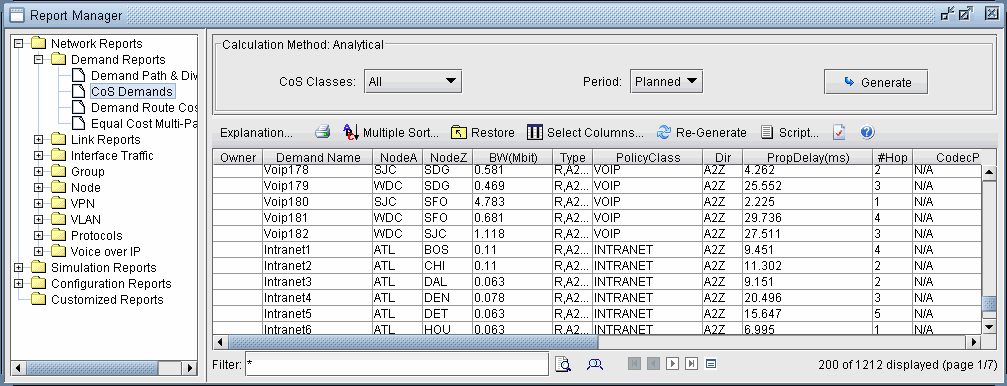Click the Report Manager window icon
Viewport: 1007px width, 386px height.
tap(17, 14)
